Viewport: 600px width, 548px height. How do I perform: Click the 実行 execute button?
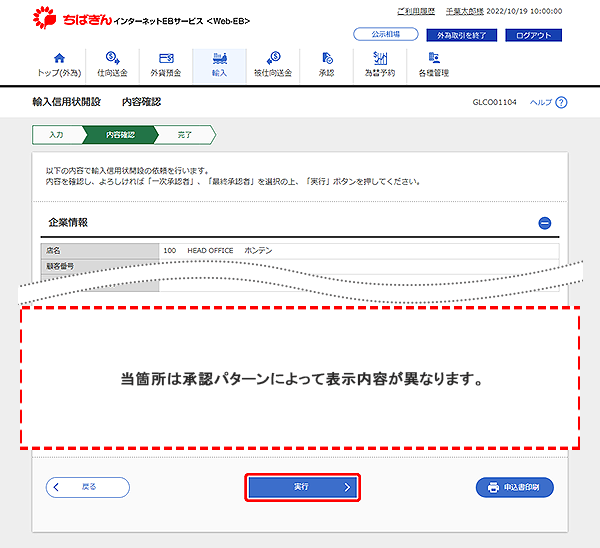(x=302, y=487)
